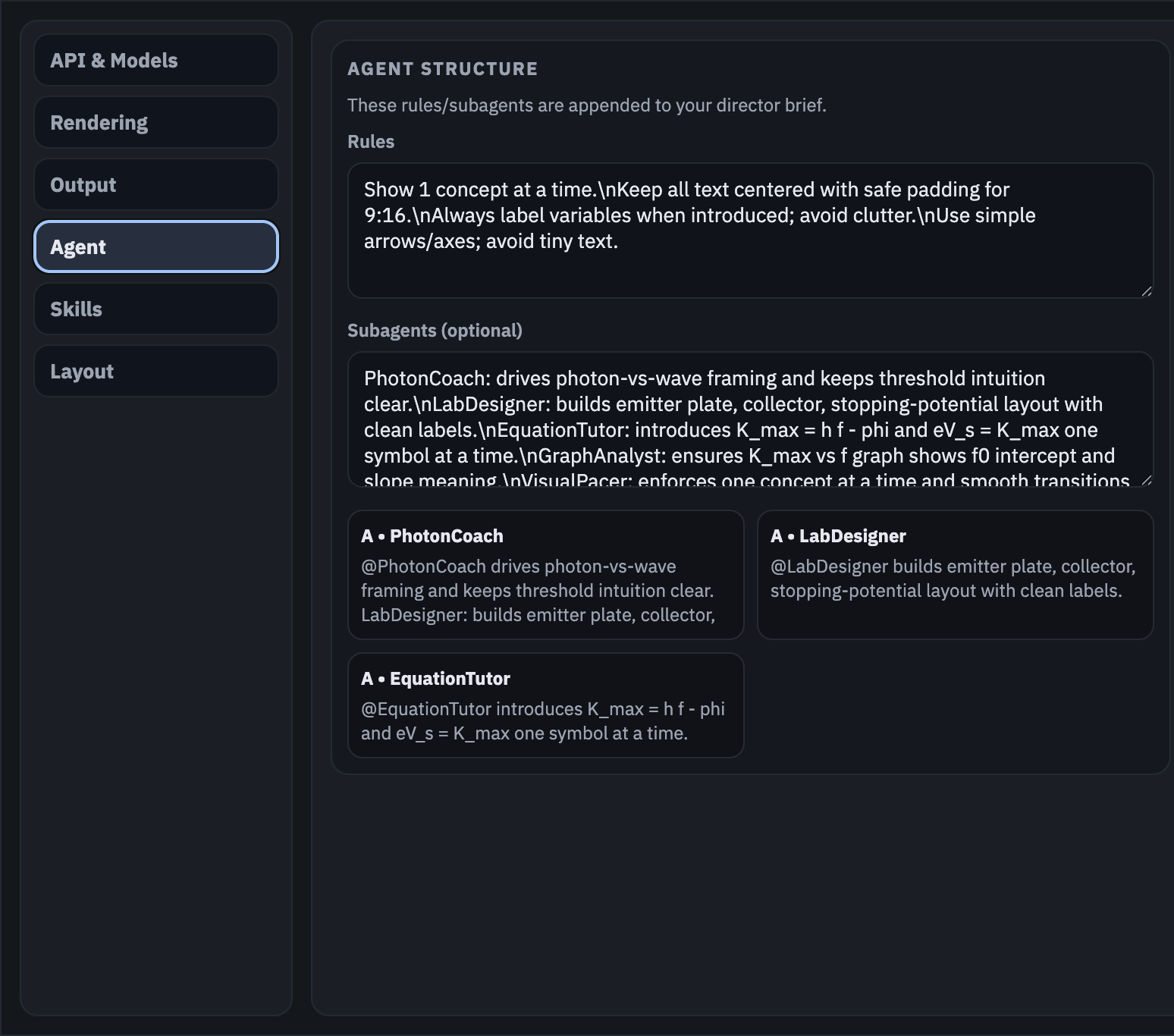Click the 'A • LabDesigner' card heading

(x=838, y=536)
